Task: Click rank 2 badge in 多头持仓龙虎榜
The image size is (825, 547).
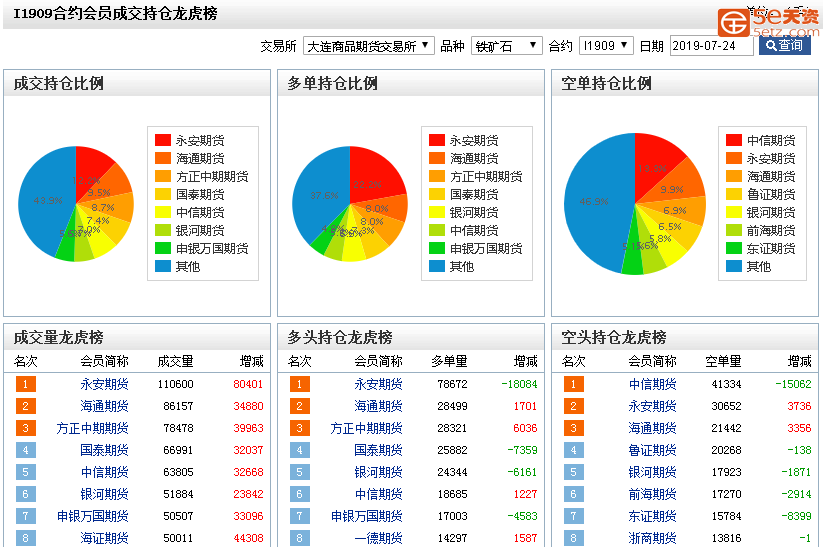Action: click(299, 406)
